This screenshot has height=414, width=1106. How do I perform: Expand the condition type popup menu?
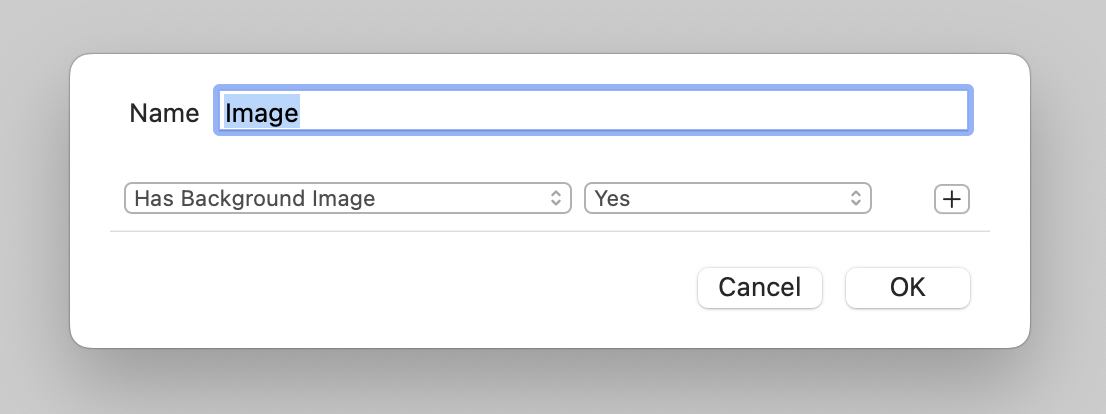(x=347, y=198)
